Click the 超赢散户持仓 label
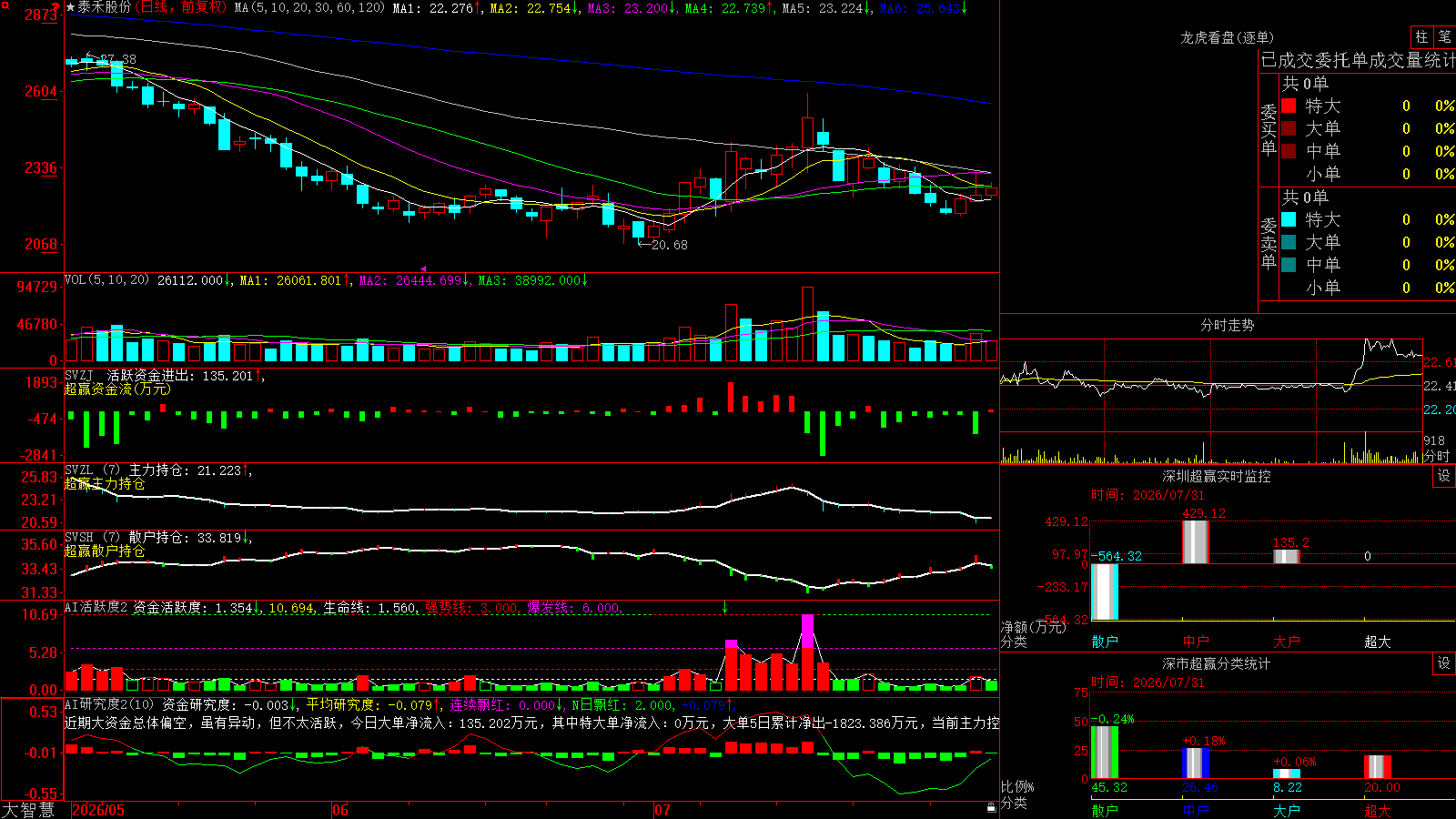The height and width of the screenshot is (819, 1456). (105, 551)
